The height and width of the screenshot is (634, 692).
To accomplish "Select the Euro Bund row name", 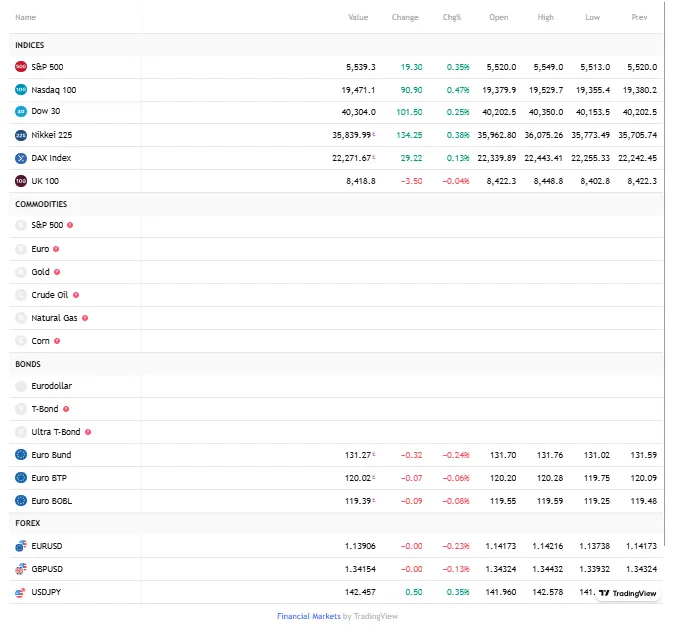I will (x=51, y=455).
